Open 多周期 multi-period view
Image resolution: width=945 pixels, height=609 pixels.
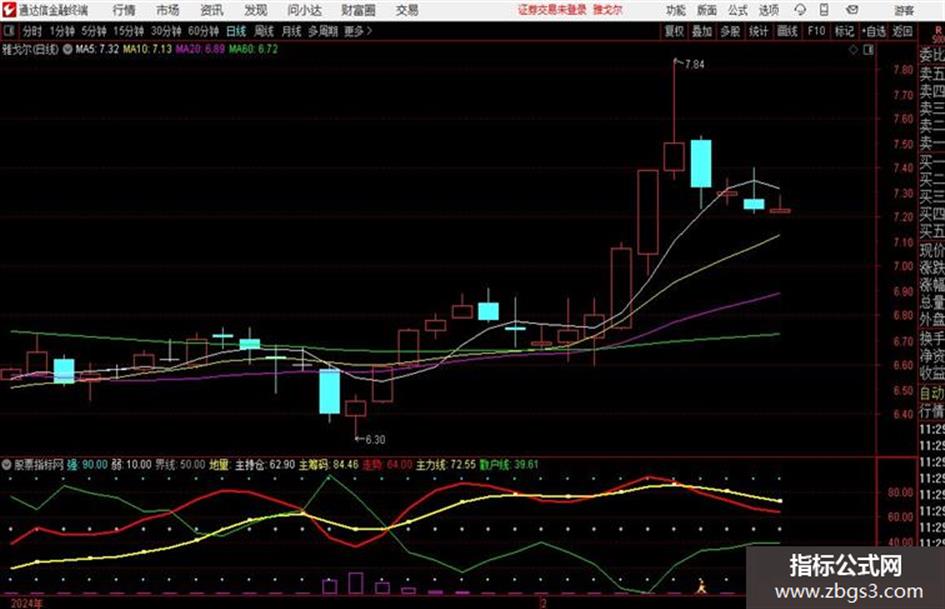pyautogui.click(x=323, y=31)
